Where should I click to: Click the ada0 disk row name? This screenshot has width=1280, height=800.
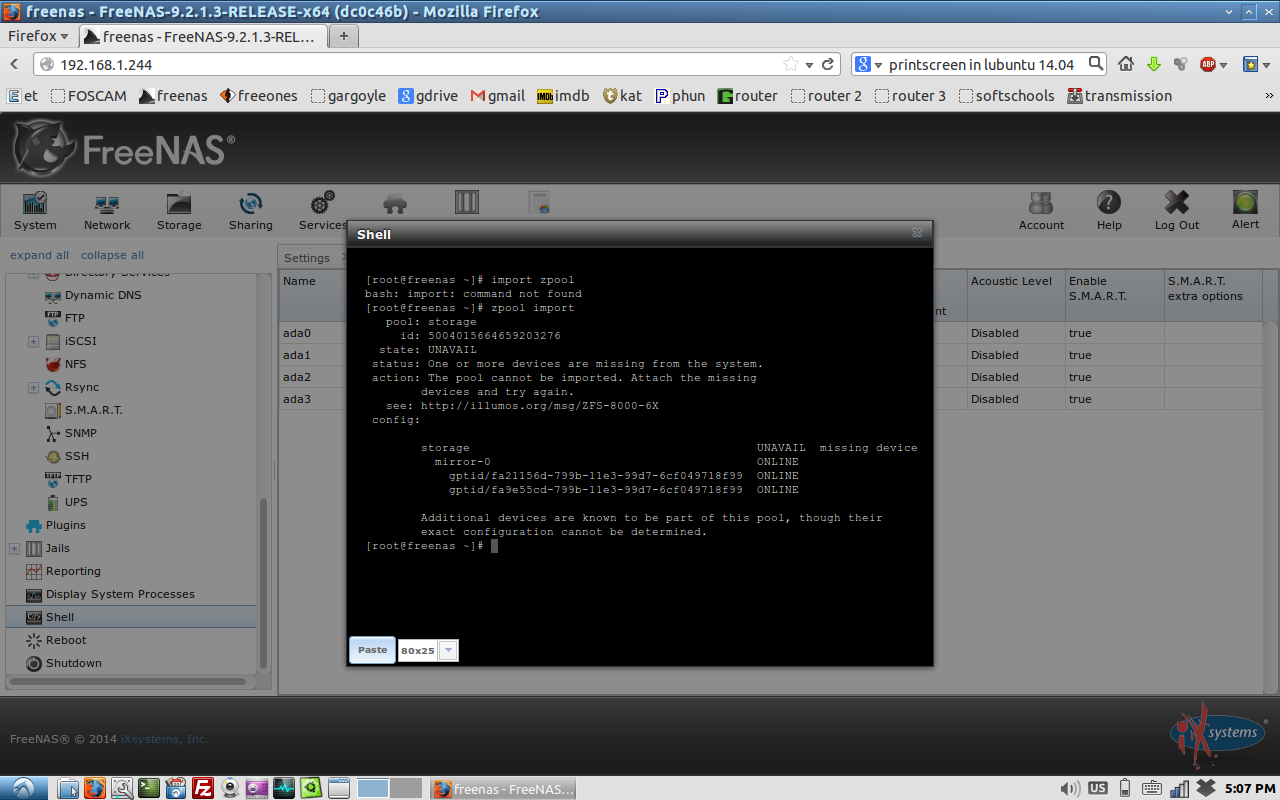(297, 333)
